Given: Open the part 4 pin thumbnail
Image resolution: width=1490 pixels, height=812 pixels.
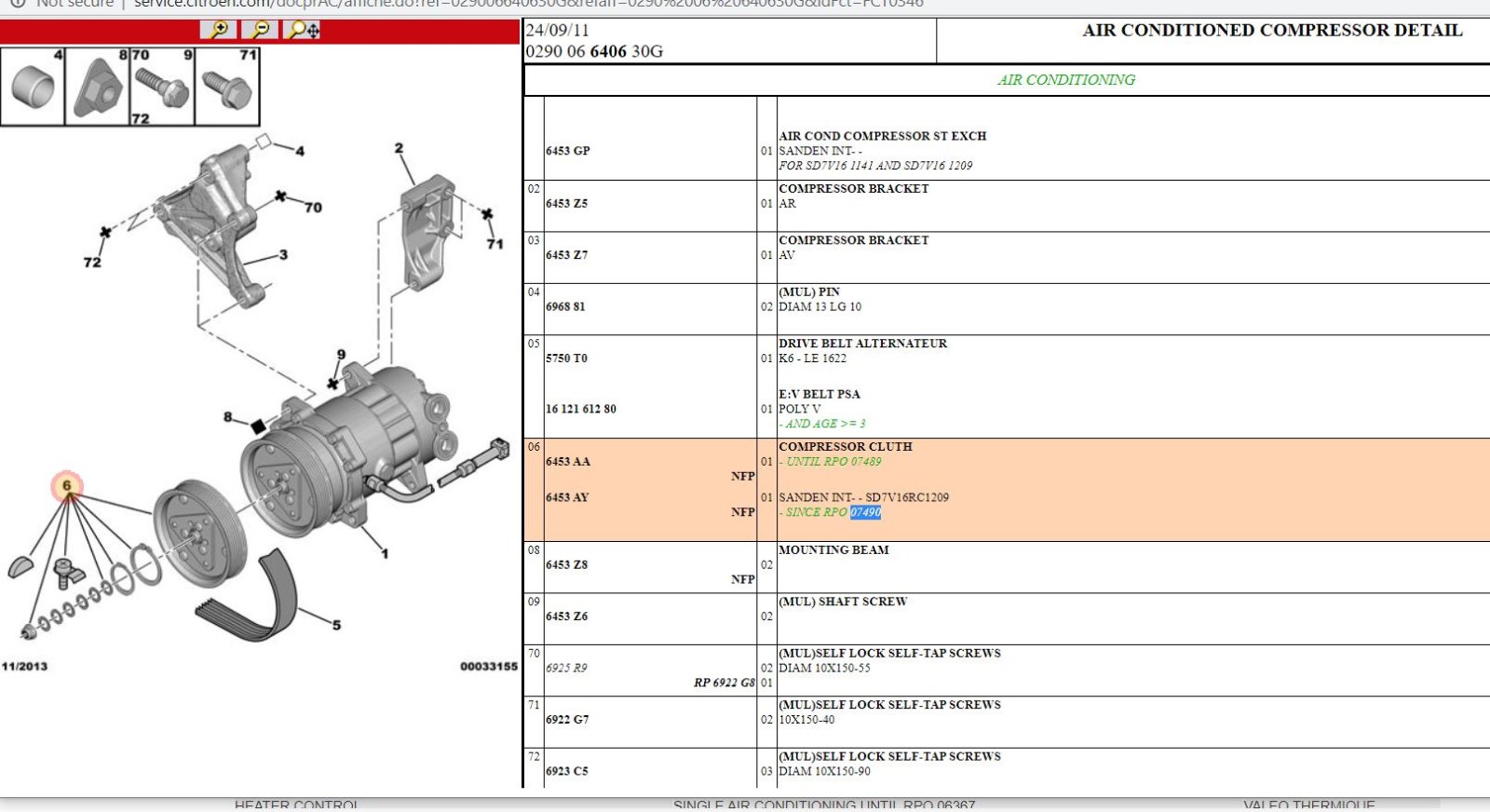Looking at the screenshot, I should 33,87.
